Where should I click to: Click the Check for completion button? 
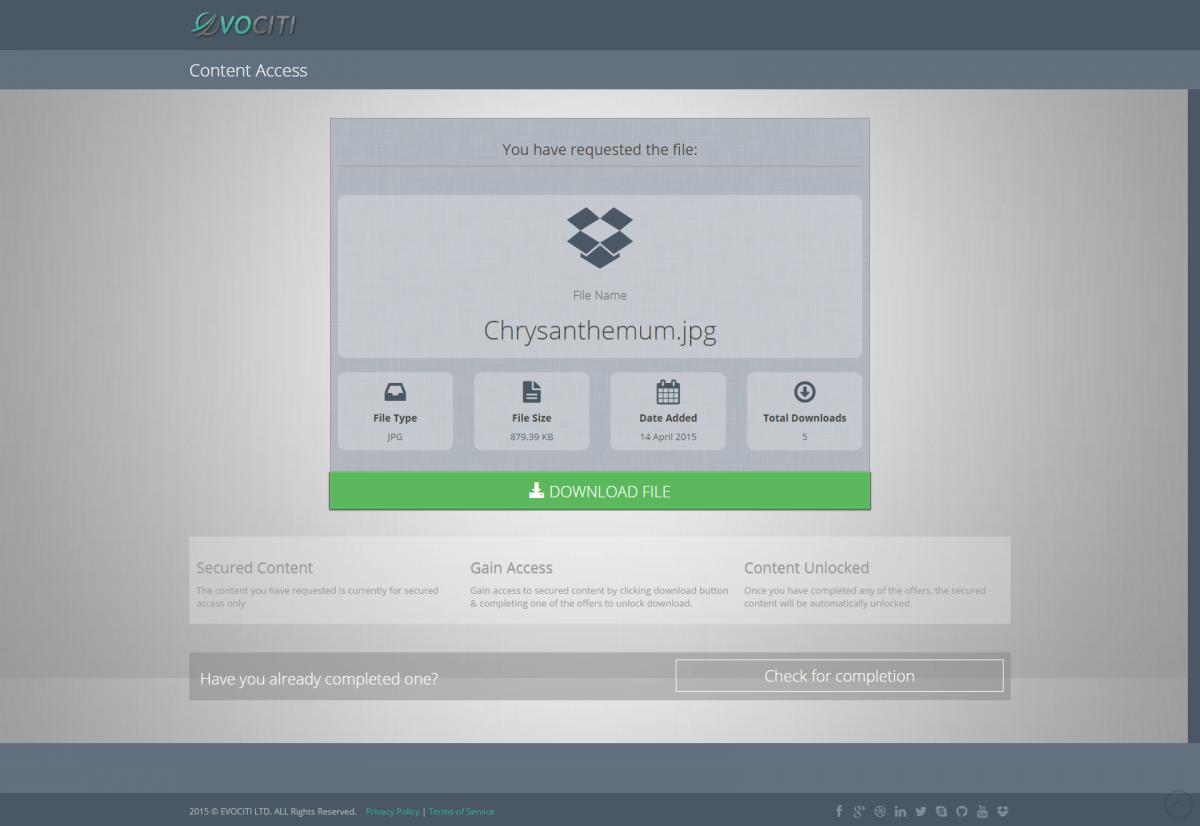840,676
